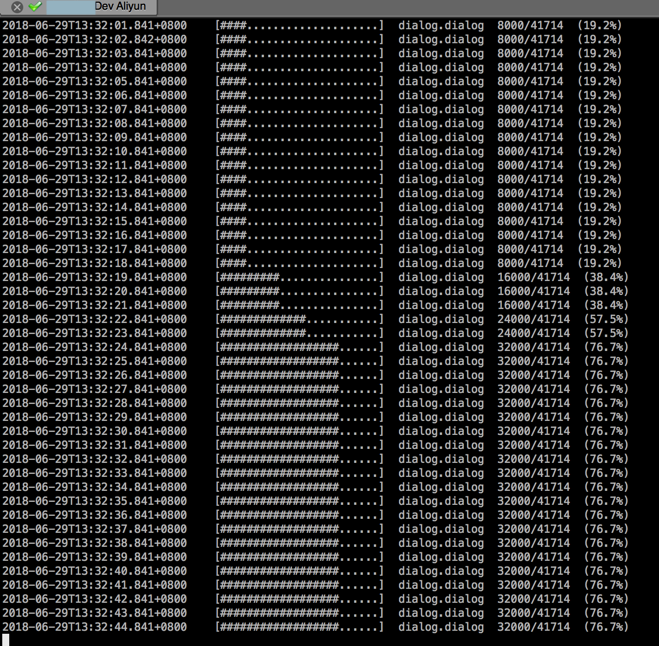Click 'dialog.dialog' in the 13:32:38 row
Screen dimensions: 659x646
pos(441,543)
